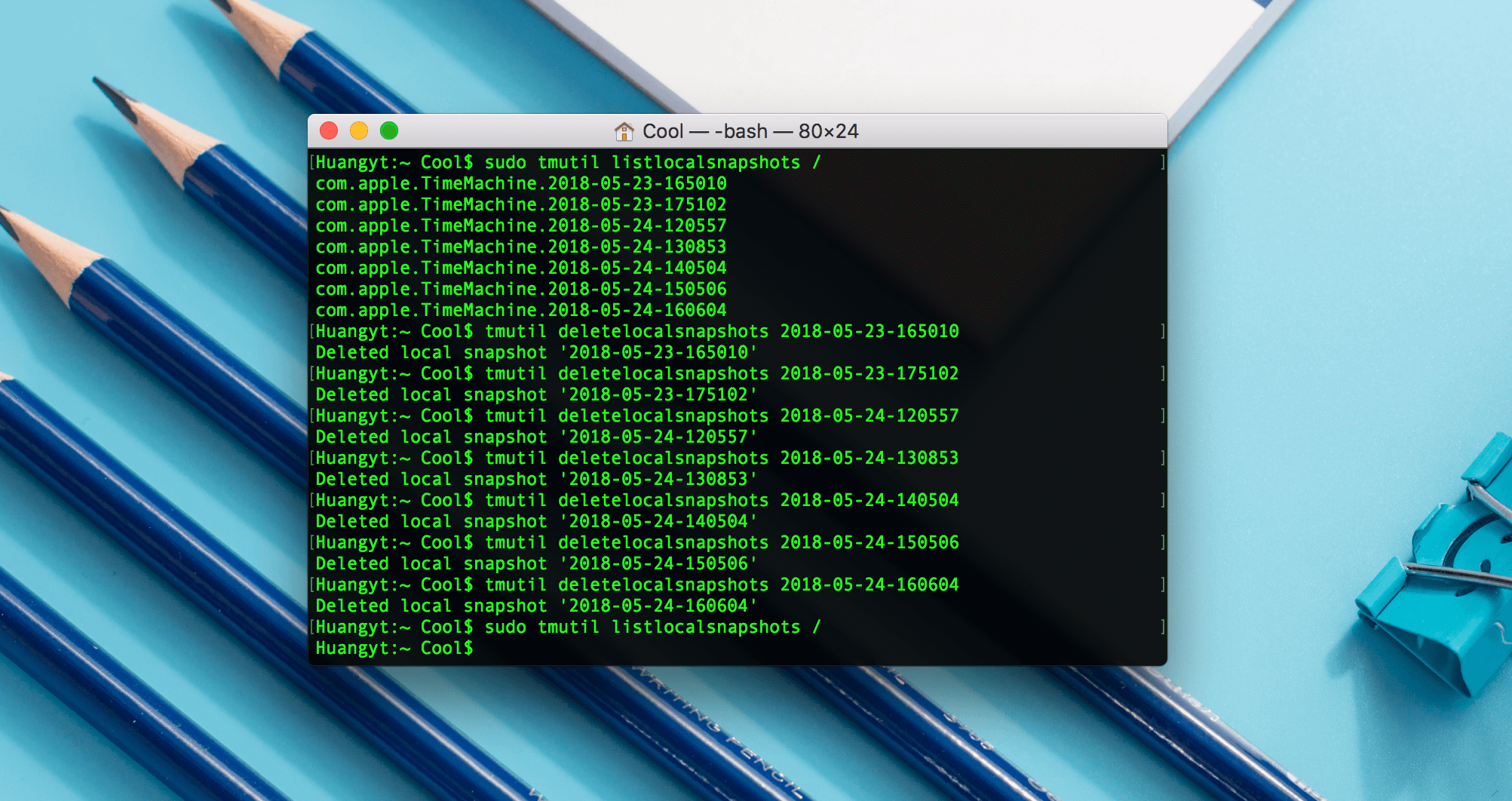The height and width of the screenshot is (801, 1512).
Task: Click "Deleted local snapshot '2018-05-23-165010'" line
Action: [536, 352]
